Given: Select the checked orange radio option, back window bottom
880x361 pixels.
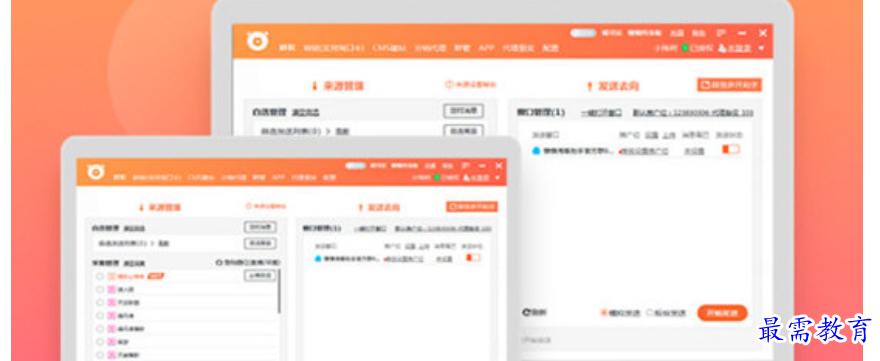Looking at the screenshot, I should point(604,313).
